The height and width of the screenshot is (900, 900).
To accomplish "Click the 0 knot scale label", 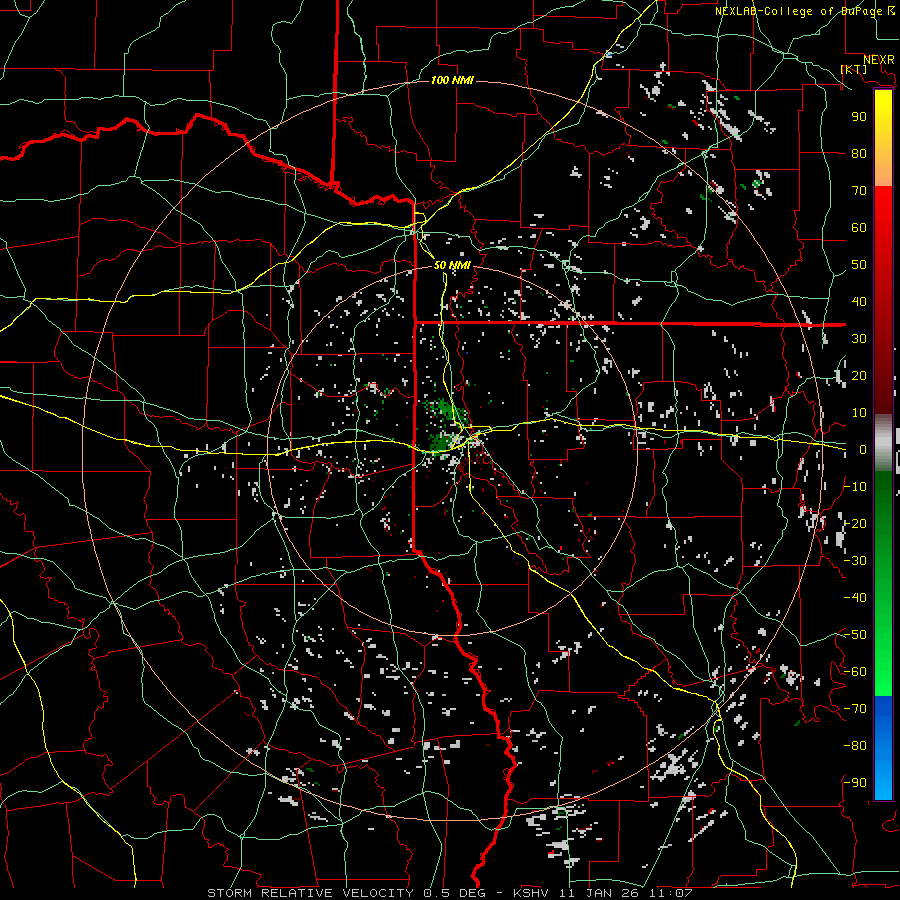I will pos(863,449).
